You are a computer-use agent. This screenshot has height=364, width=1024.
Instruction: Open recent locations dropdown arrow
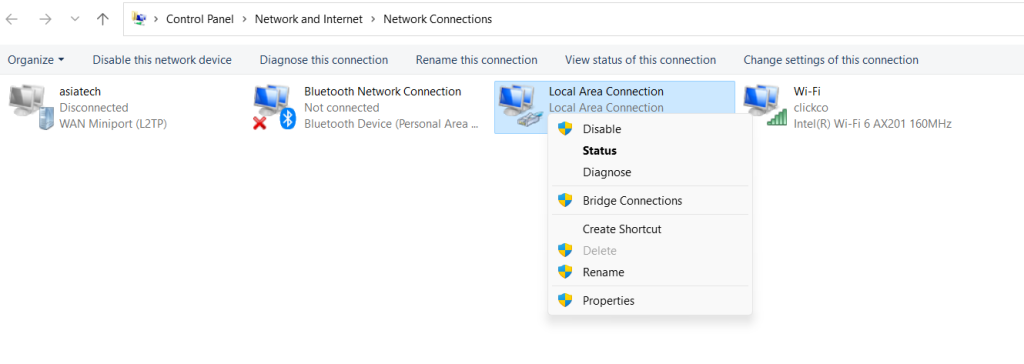point(74,19)
